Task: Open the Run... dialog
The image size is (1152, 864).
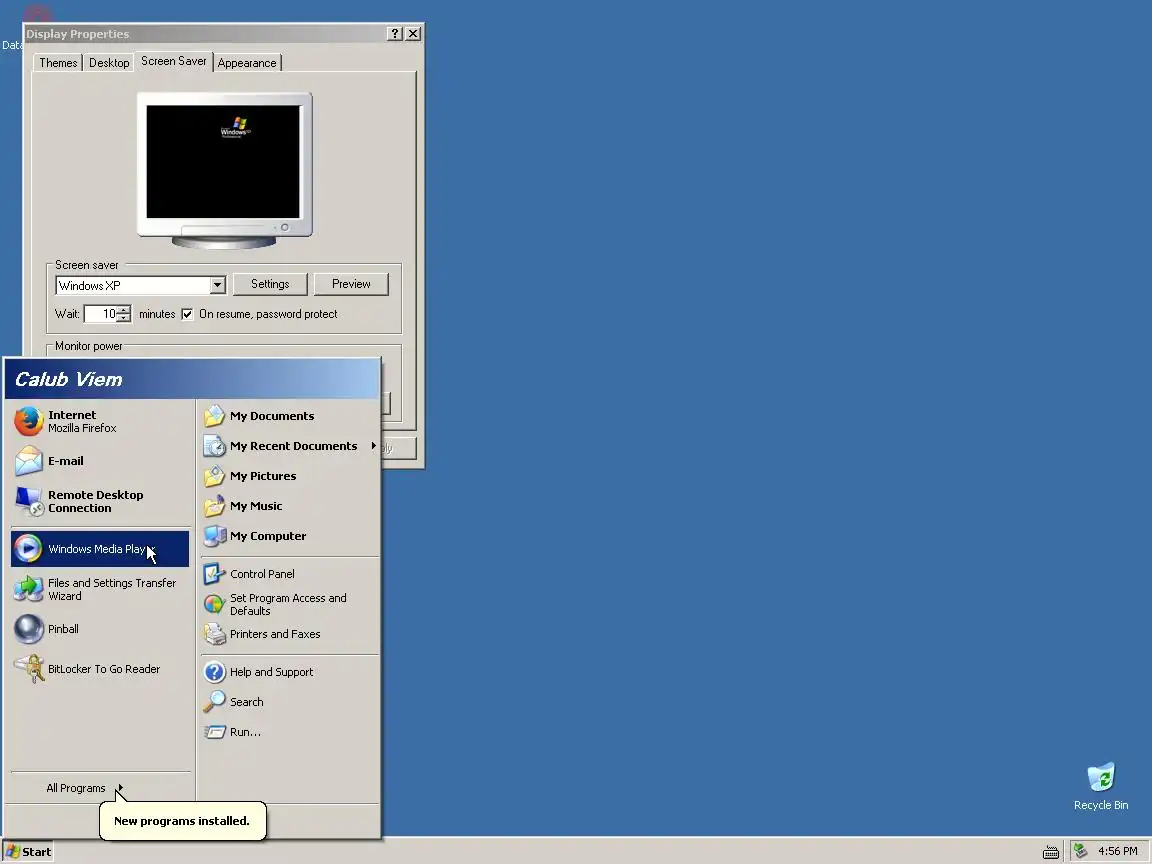Action: 289,732
